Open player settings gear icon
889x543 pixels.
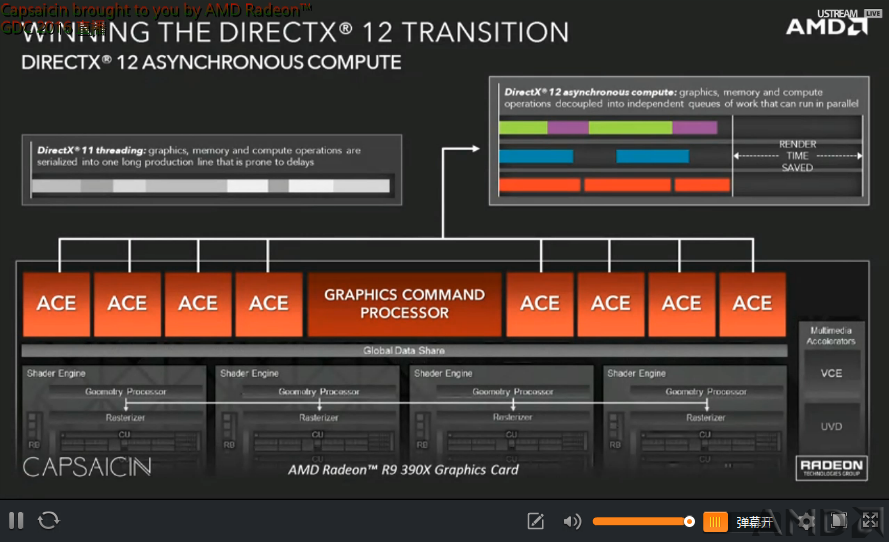coord(806,521)
